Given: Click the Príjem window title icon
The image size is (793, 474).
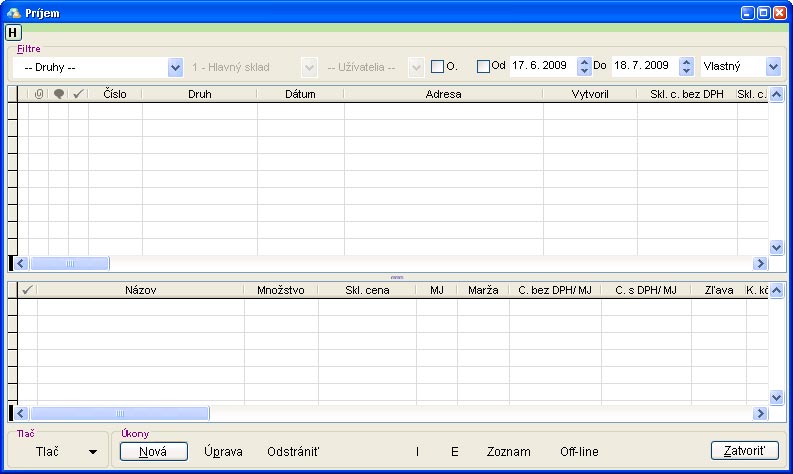Looking at the screenshot, I should coord(12,11).
